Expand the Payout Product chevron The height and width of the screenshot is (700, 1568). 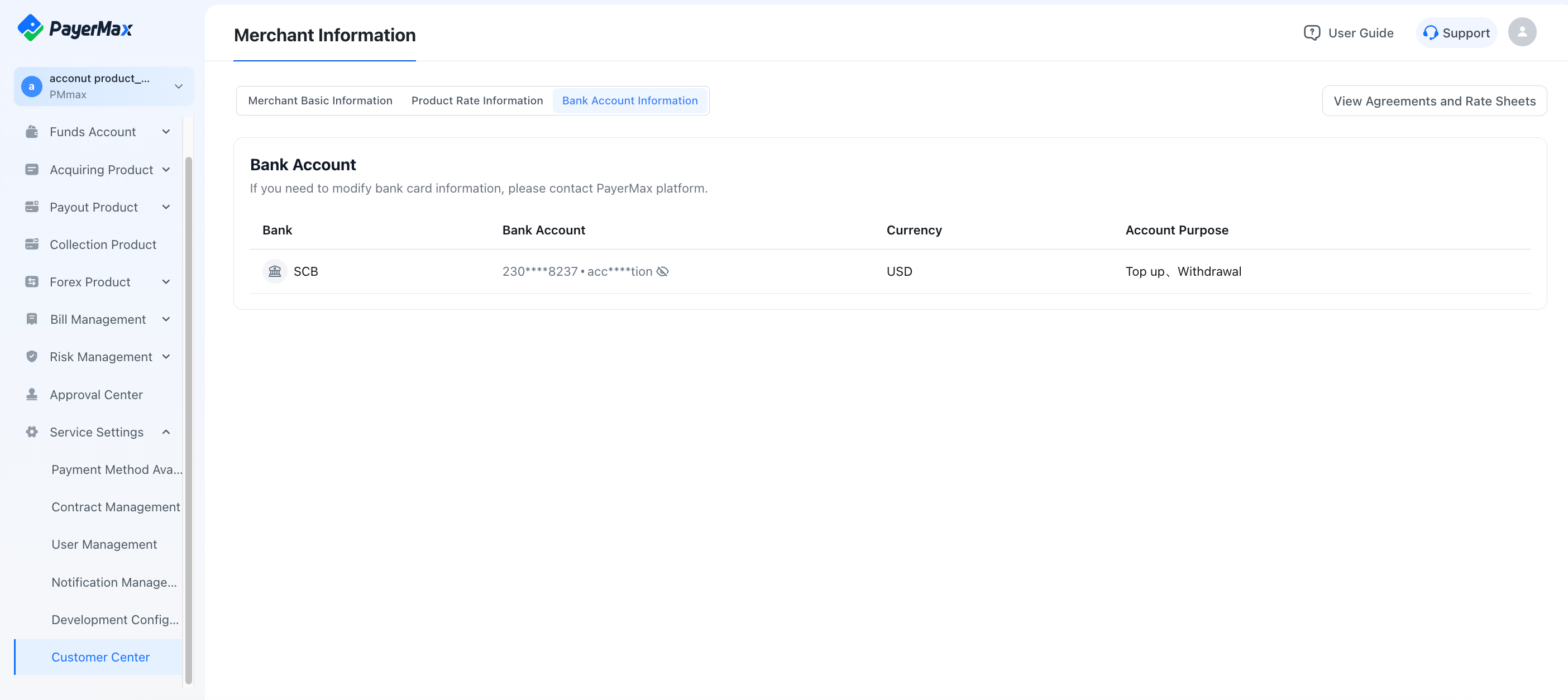(166, 207)
